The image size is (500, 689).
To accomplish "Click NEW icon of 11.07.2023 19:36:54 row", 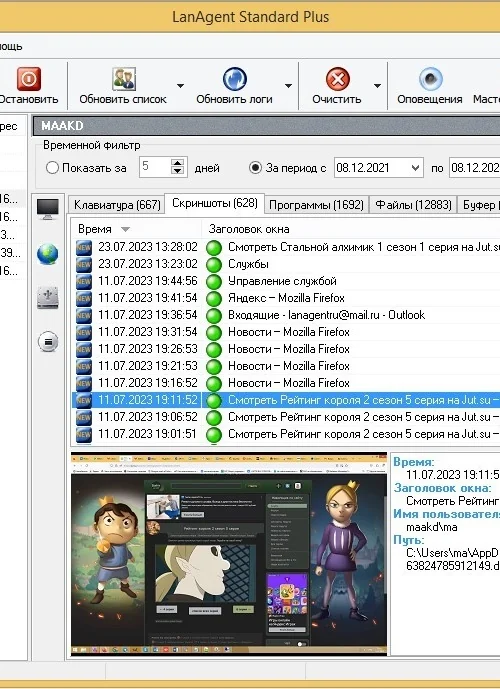I will click(83, 315).
